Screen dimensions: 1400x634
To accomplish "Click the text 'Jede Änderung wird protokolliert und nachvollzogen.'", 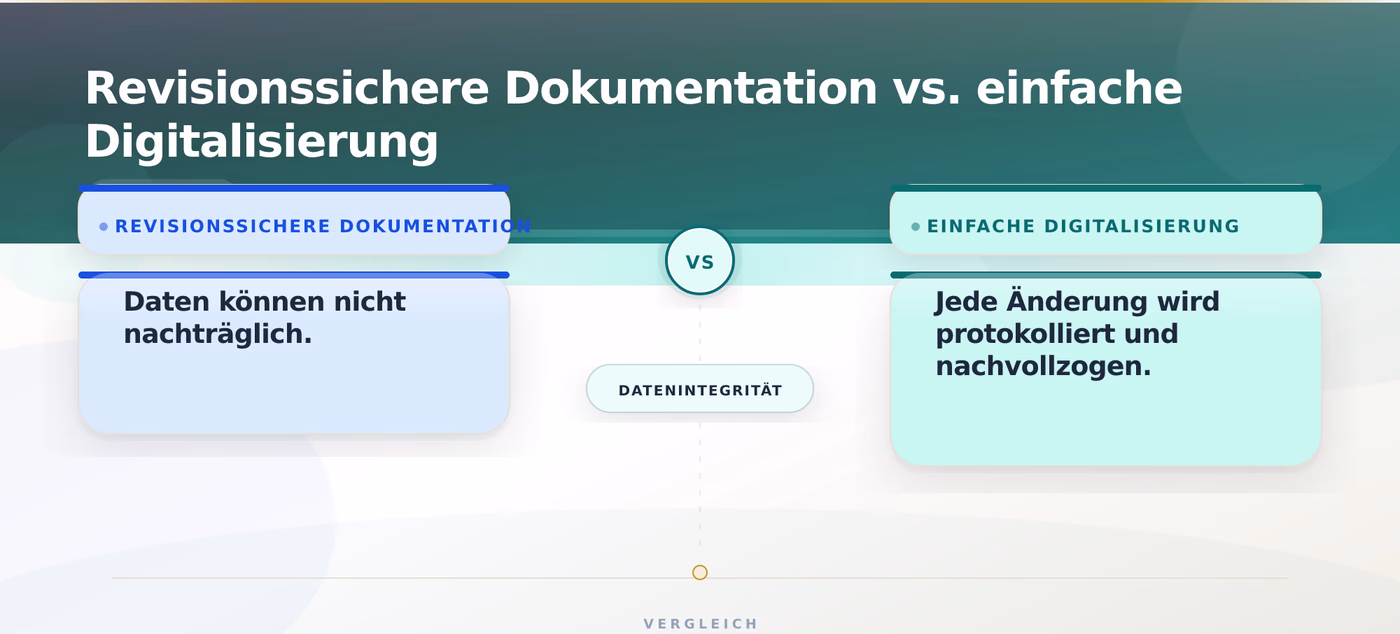I will click(x=1078, y=333).
